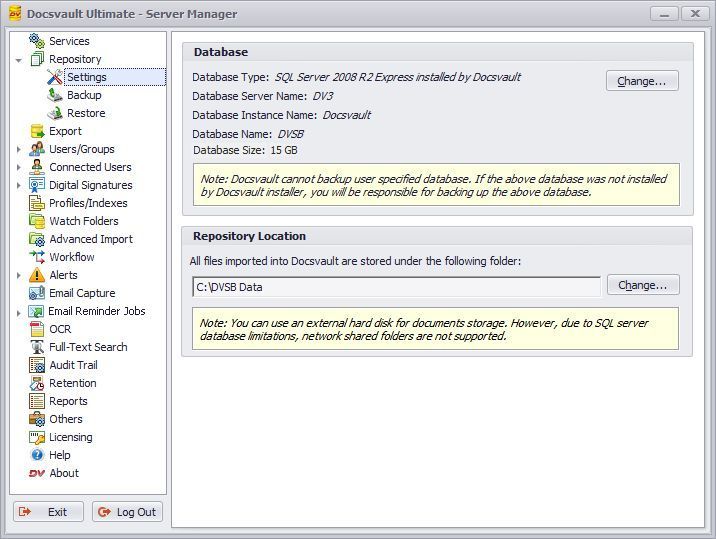The image size is (716, 539).
Task: Click the OCR document icon
Action: pos(37,329)
